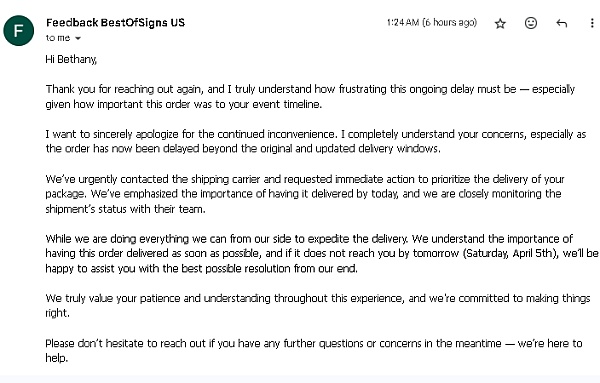Image resolution: width=600 pixels, height=383 pixels.
Task: Click the 1:24 AM timestamp
Action: coord(432,23)
